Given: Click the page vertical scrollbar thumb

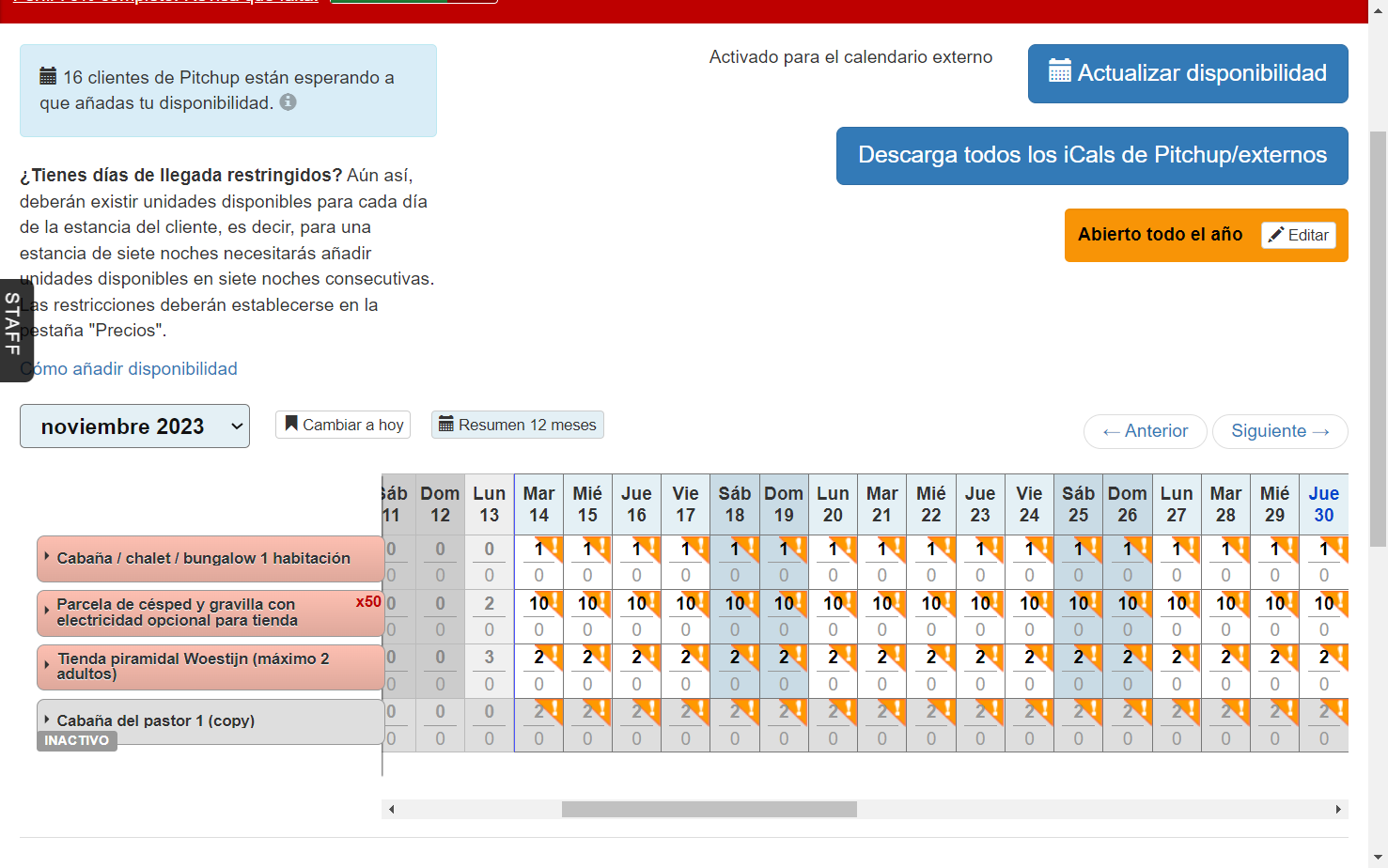Looking at the screenshot, I should (x=1379, y=338).
